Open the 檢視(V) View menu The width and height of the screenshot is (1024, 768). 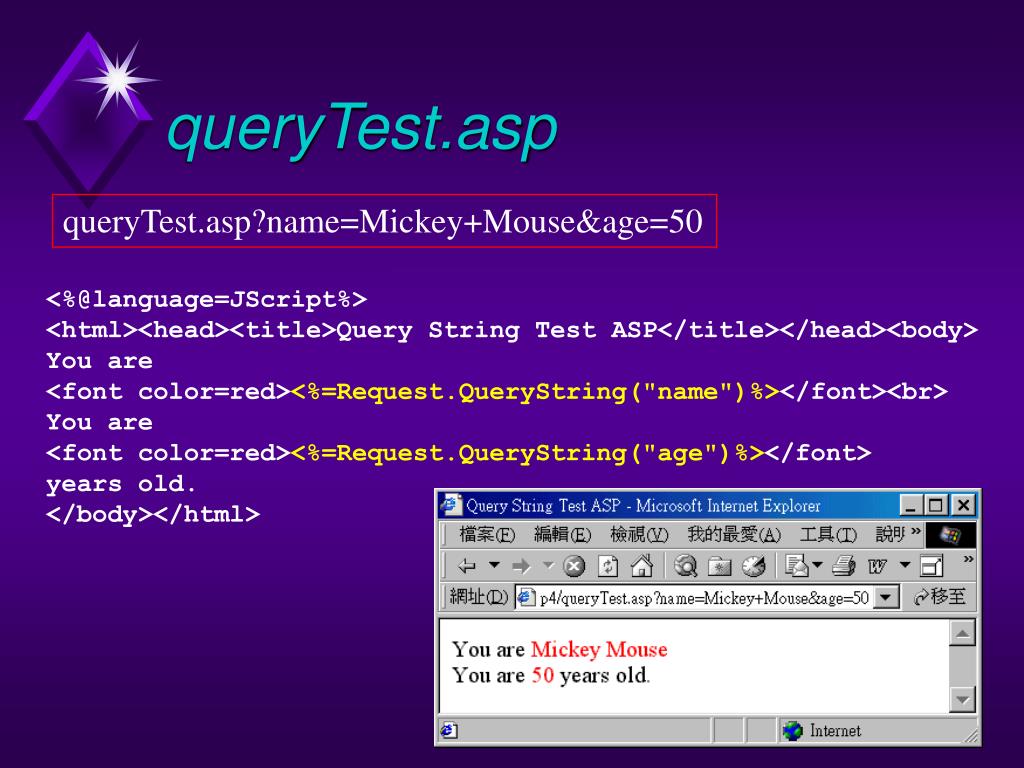tap(639, 535)
